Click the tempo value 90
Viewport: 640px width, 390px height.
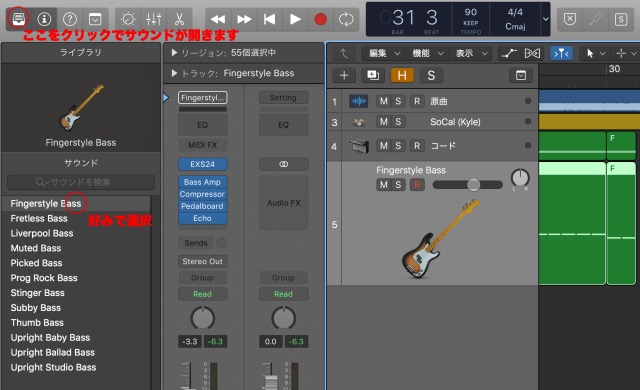(x=471, y=12)
